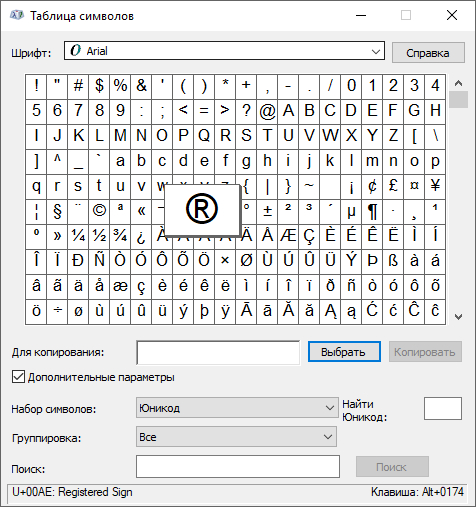
Task: Select the superscript two ² character
Action: 288,212
